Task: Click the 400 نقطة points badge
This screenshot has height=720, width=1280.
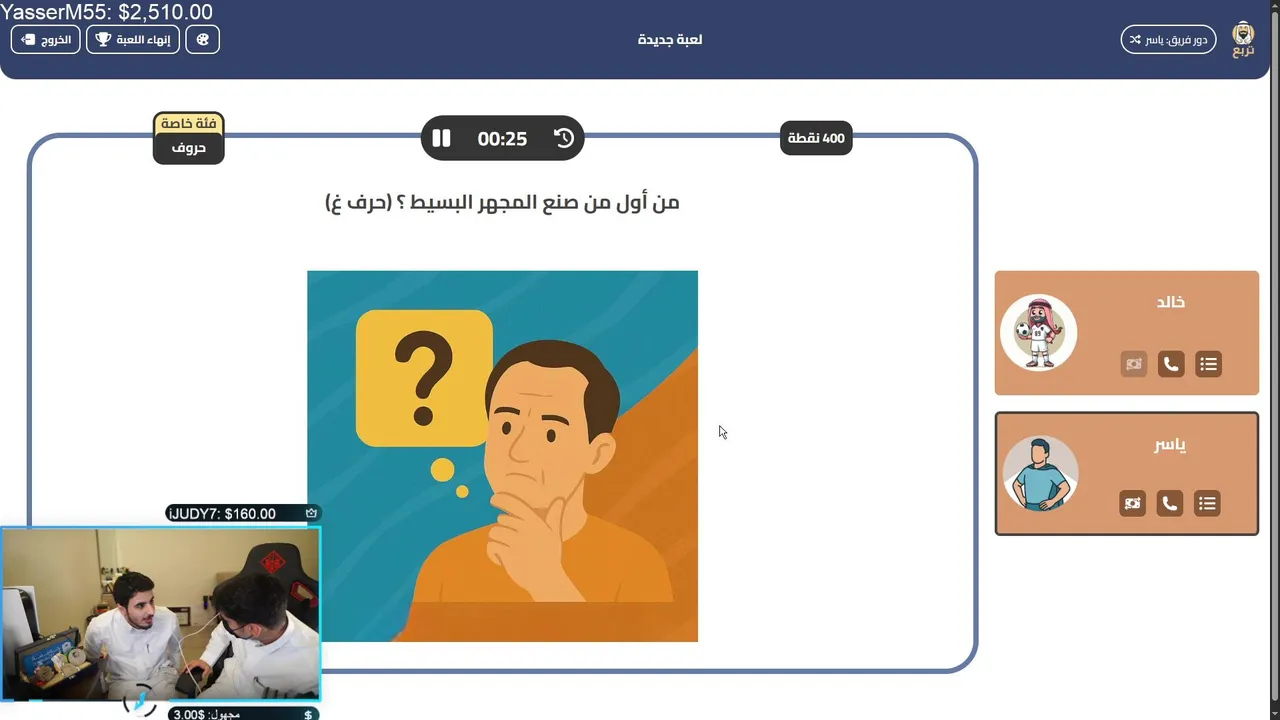Action: click(816, 138)
